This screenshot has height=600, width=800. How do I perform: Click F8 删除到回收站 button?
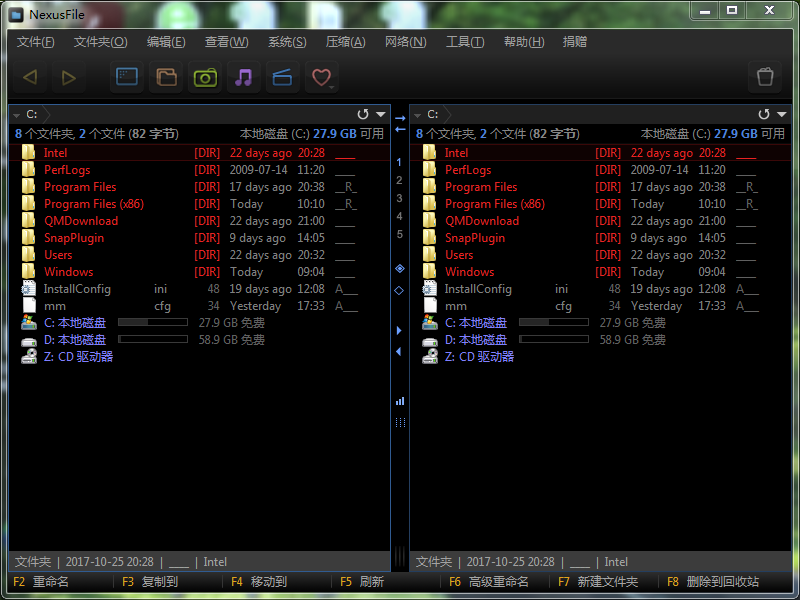pyautogui.click(x=713, y=582)
